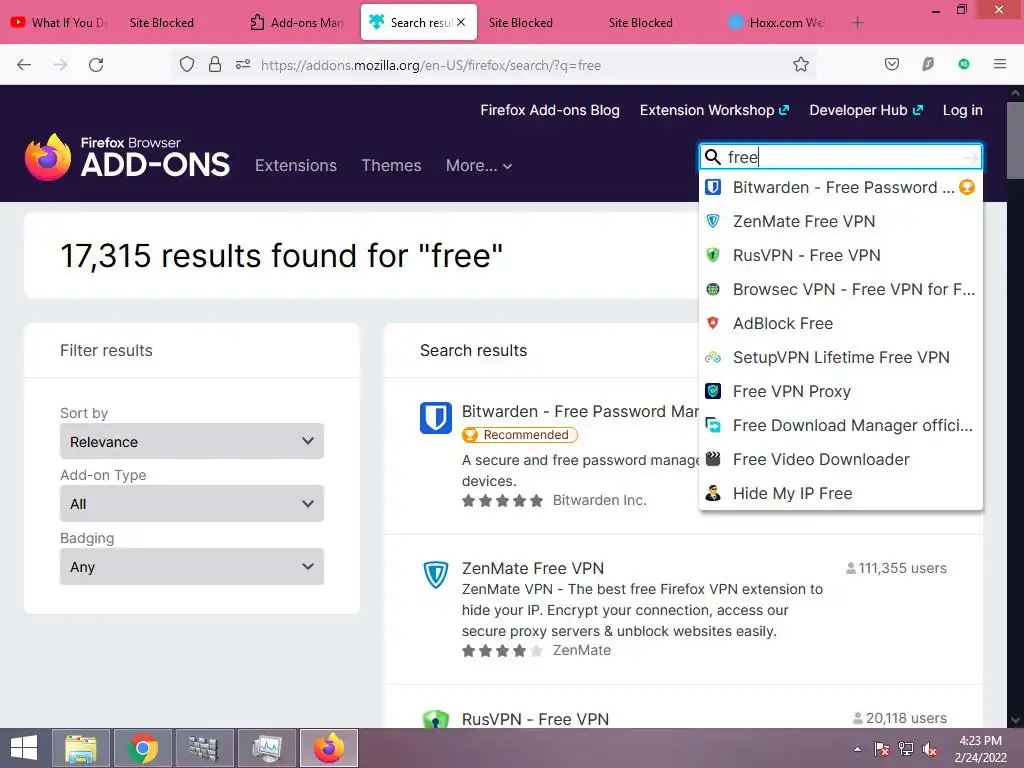This screenshot has height=768, width=1024.
Task: Select RusVPN - Free VPN suggestion
Action: click(840, 255)
